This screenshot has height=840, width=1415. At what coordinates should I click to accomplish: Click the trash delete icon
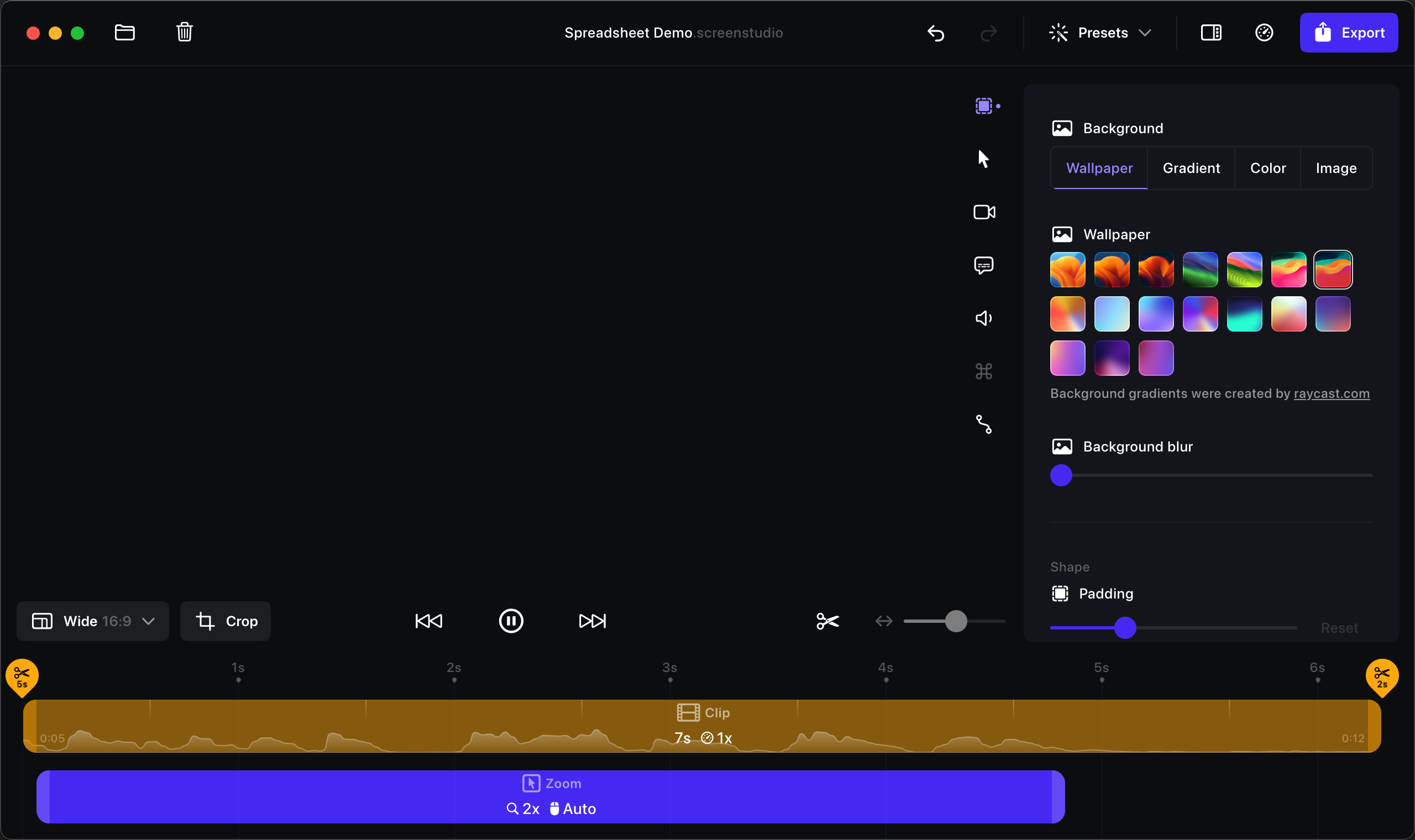(x=185, y=32)
